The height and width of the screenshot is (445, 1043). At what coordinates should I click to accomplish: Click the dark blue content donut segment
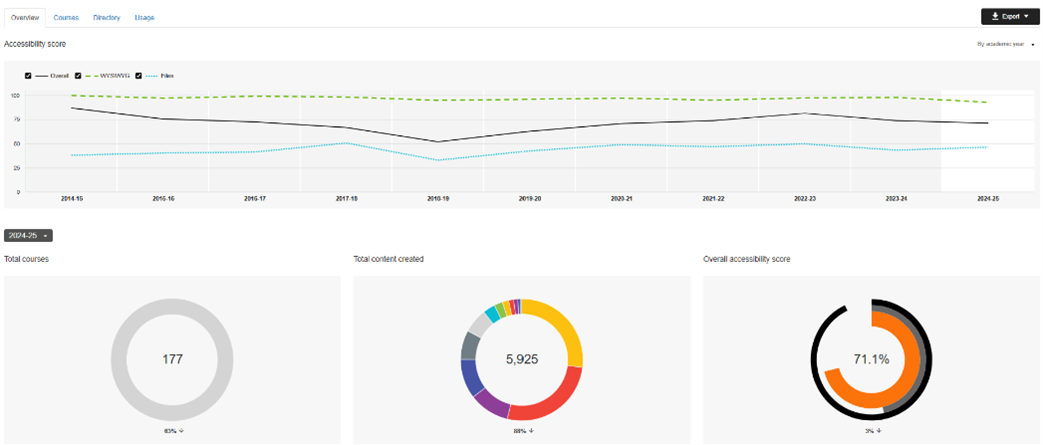coord(469,376)
